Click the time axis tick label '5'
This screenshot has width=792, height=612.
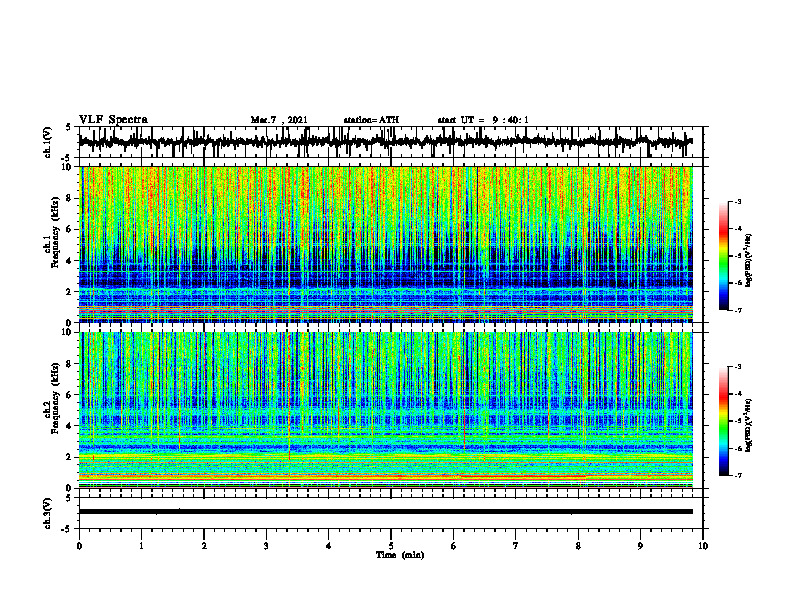click(391, 546)
